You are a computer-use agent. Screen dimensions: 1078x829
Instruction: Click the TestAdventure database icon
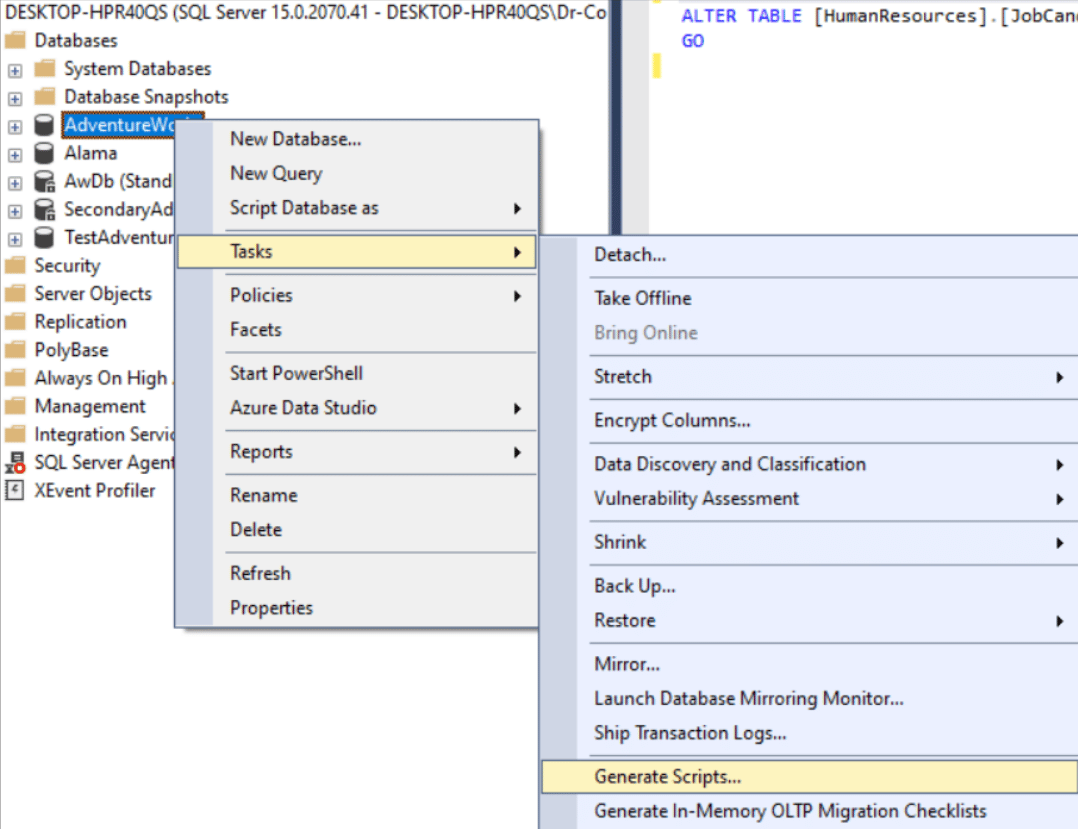click(x=44, y=238)
